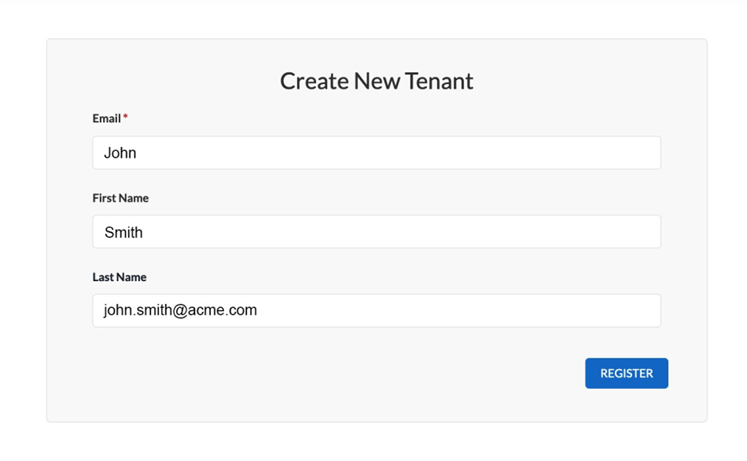Click the Last Name label text
The image size is (747, 461).
click(x=119, y=277)
